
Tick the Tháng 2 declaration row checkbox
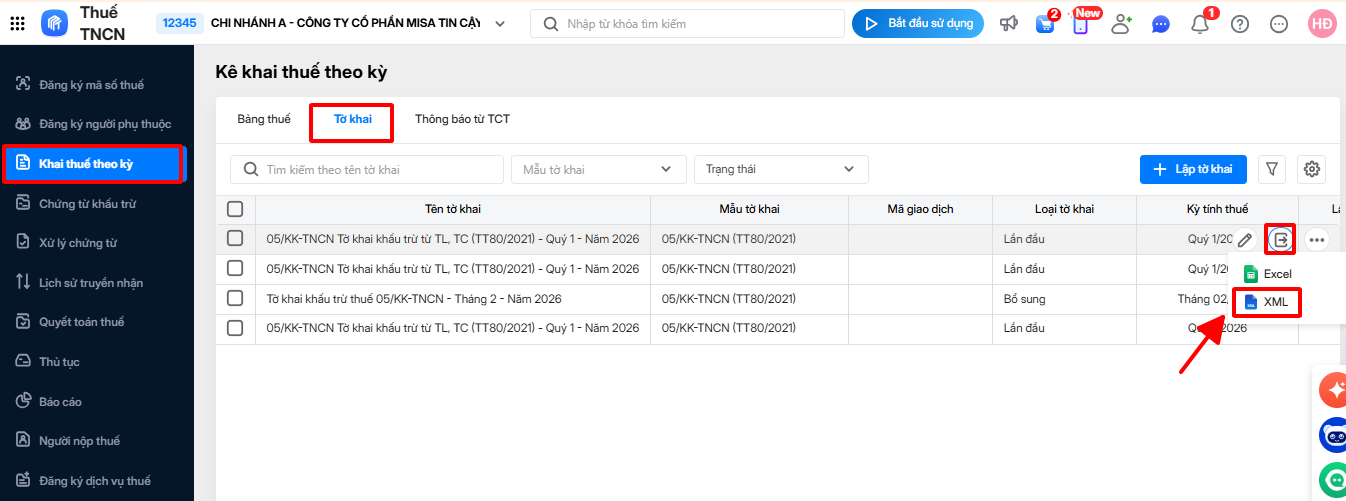click(235, 299)
